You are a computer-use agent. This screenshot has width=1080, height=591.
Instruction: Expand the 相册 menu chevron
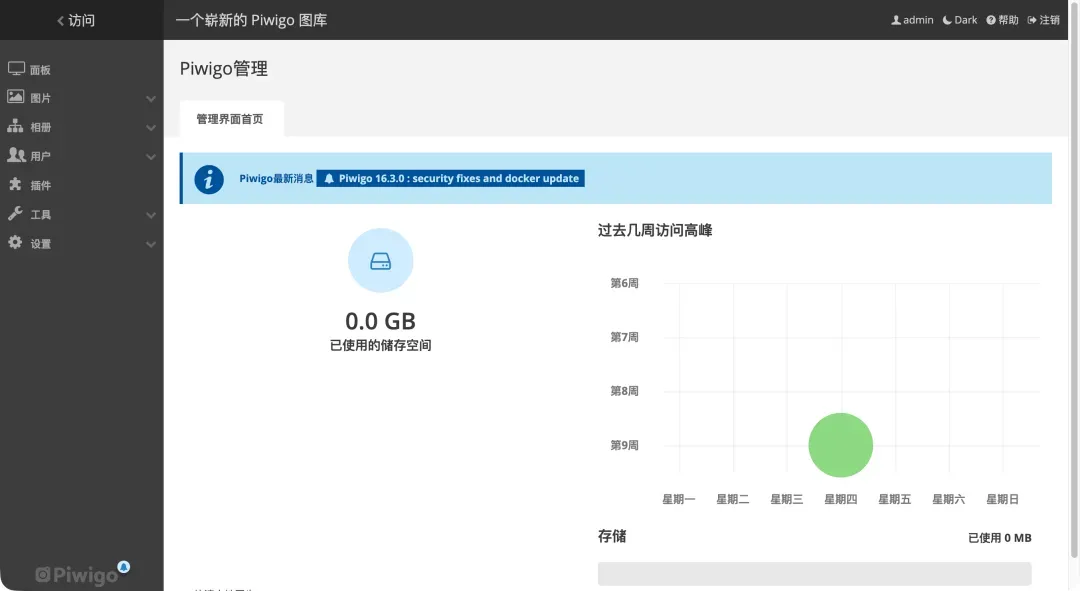click(x=151, y=128)
